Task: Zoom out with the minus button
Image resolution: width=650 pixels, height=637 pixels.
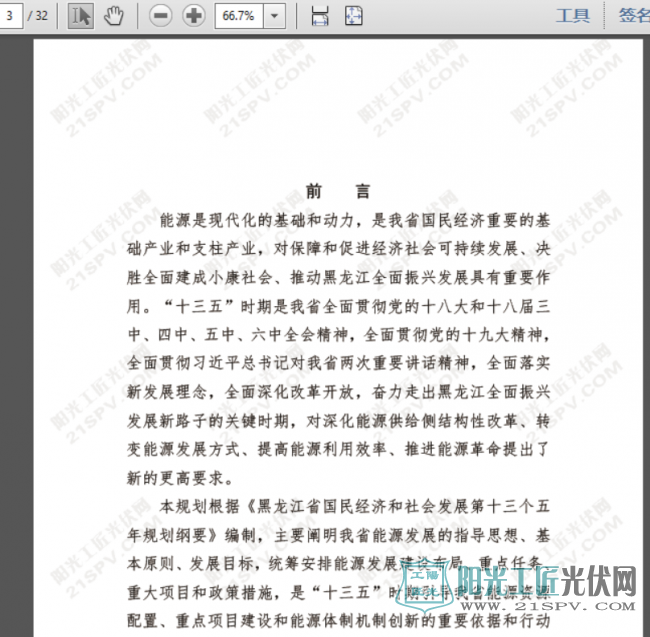Action: pyautogui.click(x=161, y=15)
